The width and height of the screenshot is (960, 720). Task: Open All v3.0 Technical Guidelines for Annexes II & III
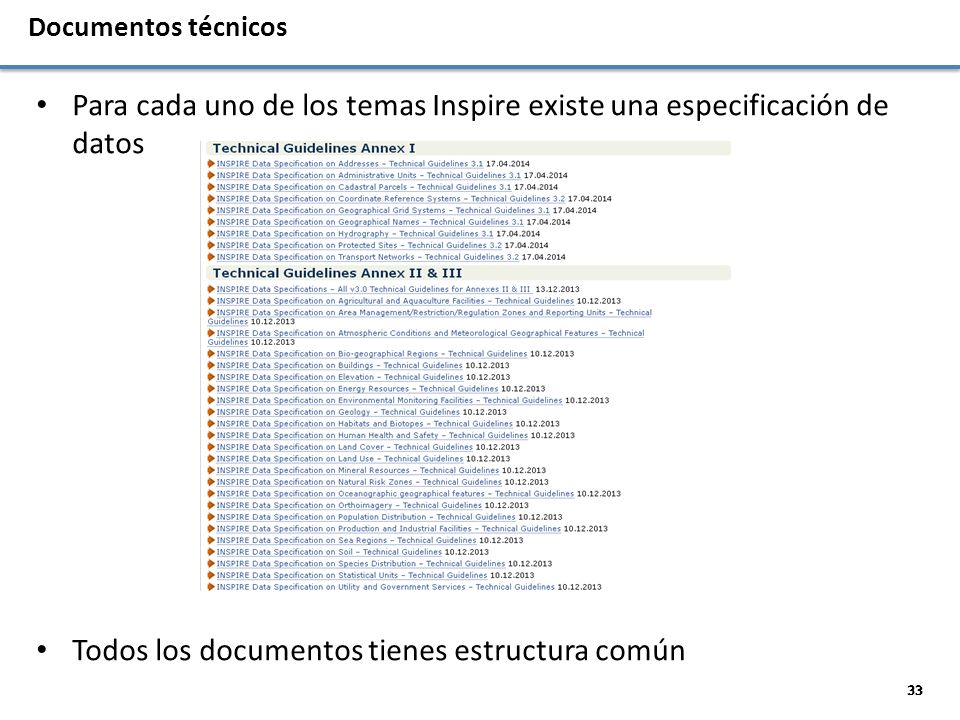click(374, 289)
